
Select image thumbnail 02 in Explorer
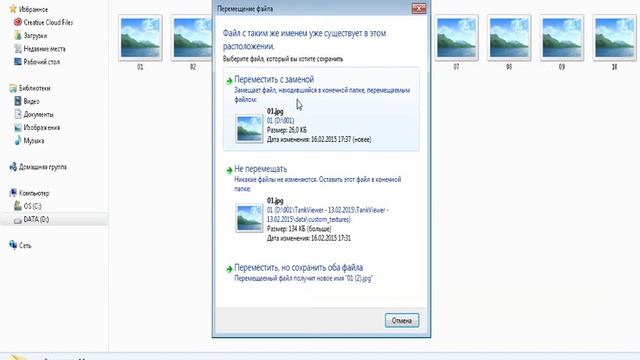point(192,38)
